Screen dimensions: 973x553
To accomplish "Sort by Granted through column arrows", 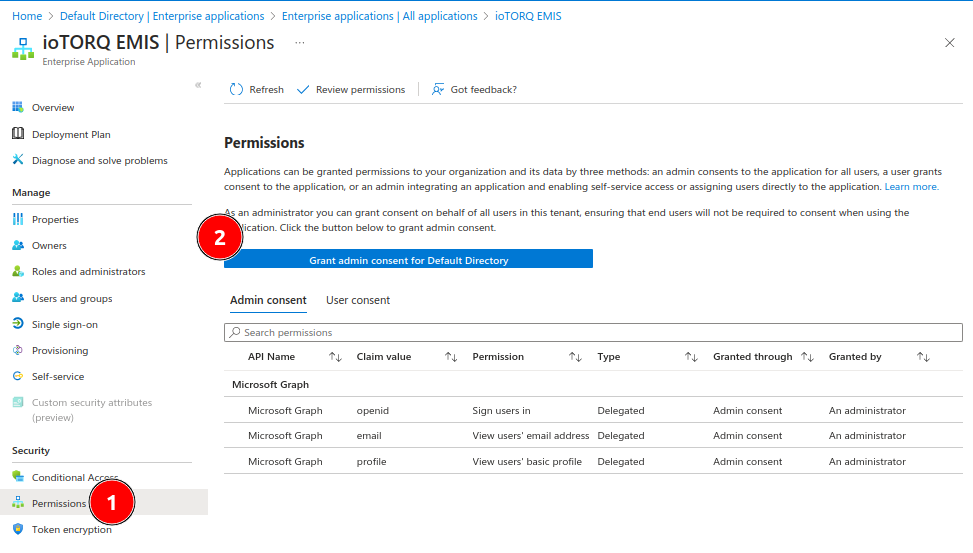I will tap(807, 357).
